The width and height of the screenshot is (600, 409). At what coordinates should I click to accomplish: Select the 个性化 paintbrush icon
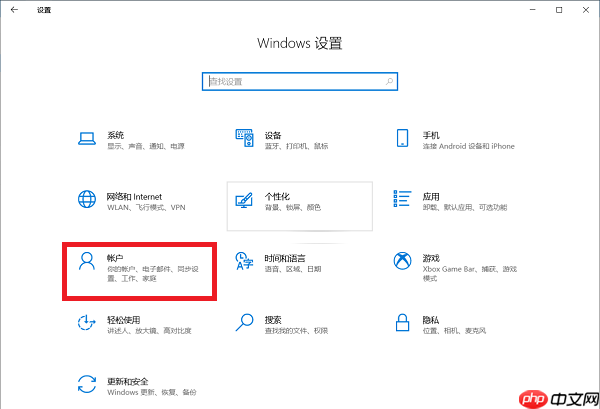[244, 200]
